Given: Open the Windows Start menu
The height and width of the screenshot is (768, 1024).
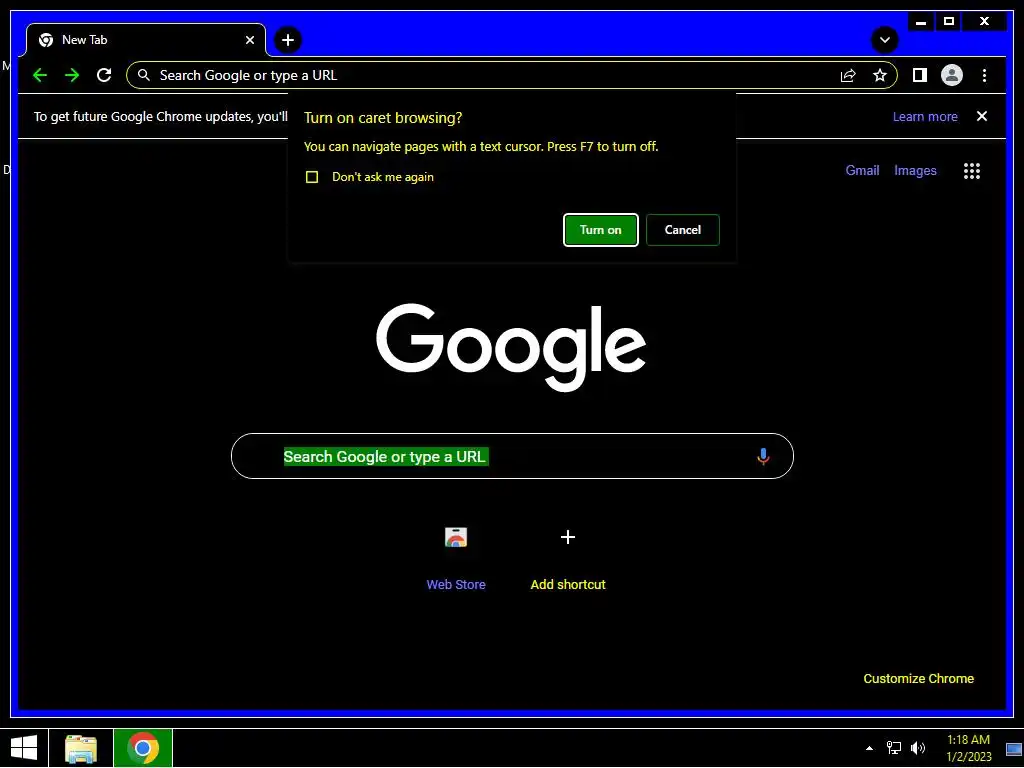Looking at the screenshot, I should (x=24, y=748).
